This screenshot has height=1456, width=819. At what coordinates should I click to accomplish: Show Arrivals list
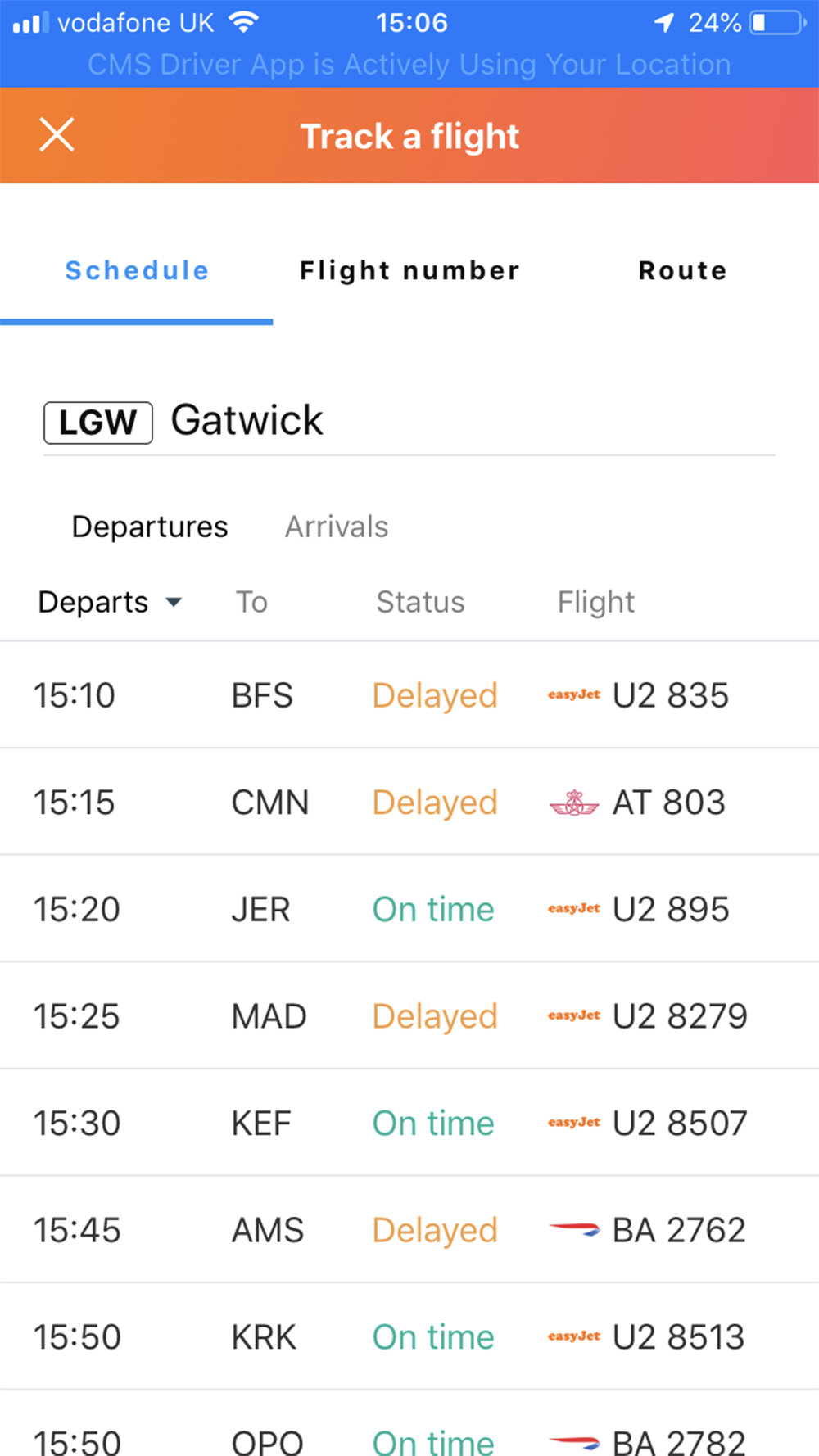pos(337,527)
